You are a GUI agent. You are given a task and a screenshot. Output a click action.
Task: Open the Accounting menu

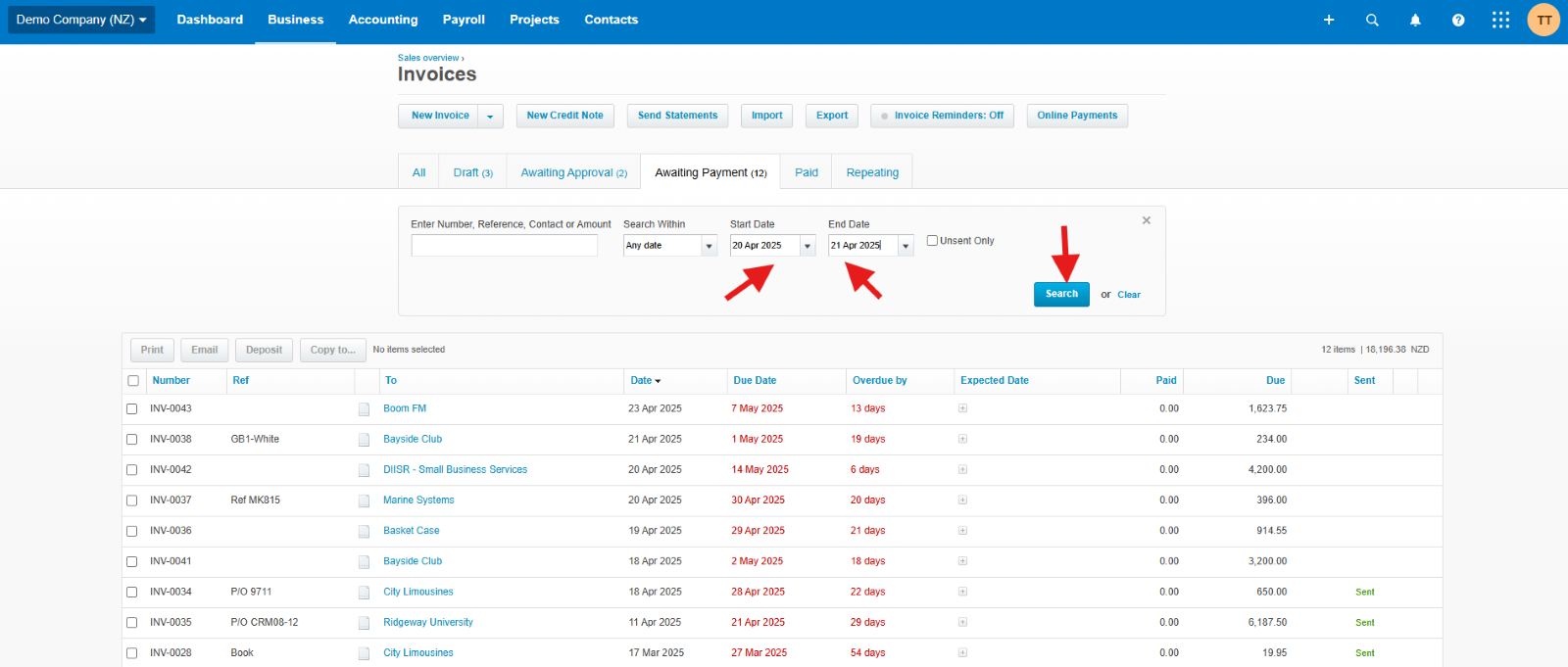click(383, 20)
